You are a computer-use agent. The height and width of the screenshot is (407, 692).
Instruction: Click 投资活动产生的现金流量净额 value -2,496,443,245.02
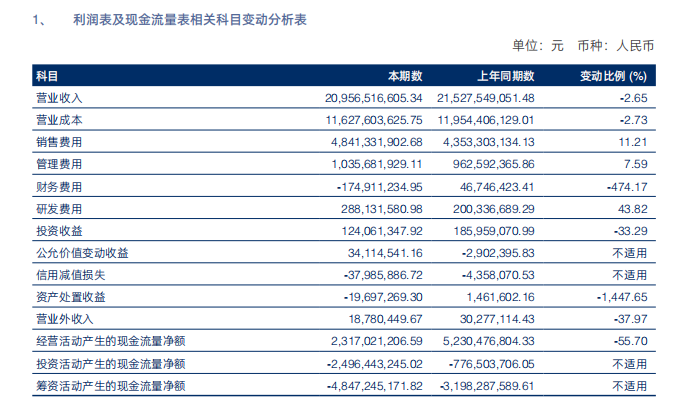tap(375, 364)
